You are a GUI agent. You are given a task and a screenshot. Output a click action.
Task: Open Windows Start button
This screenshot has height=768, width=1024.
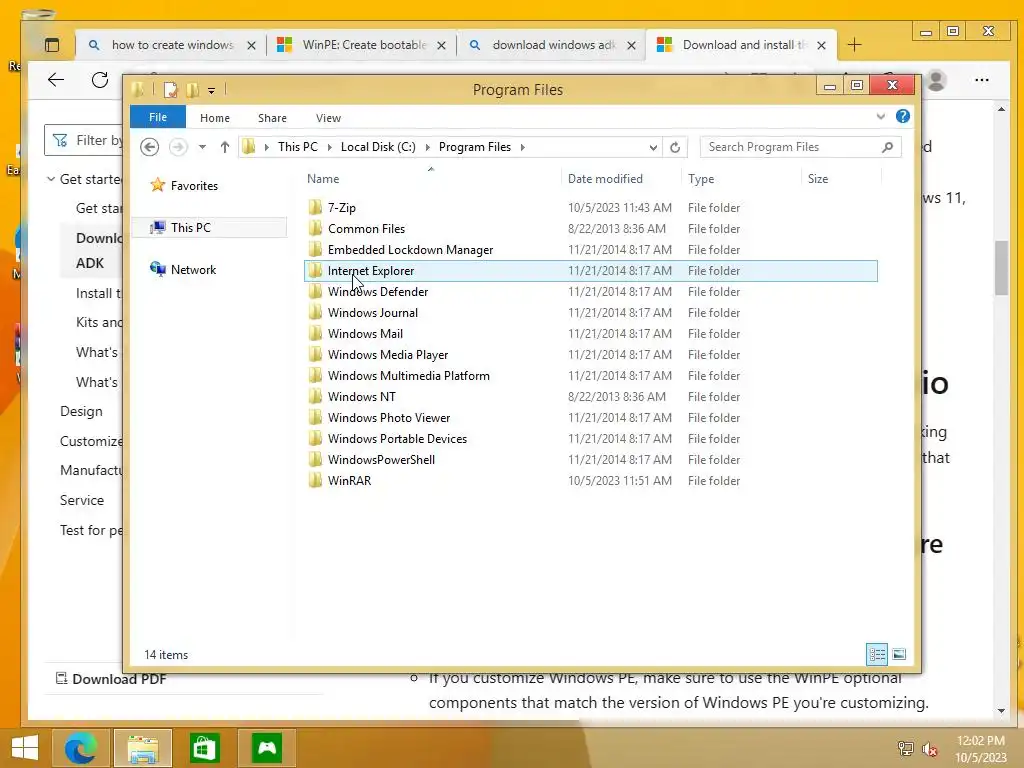point(25,748)
